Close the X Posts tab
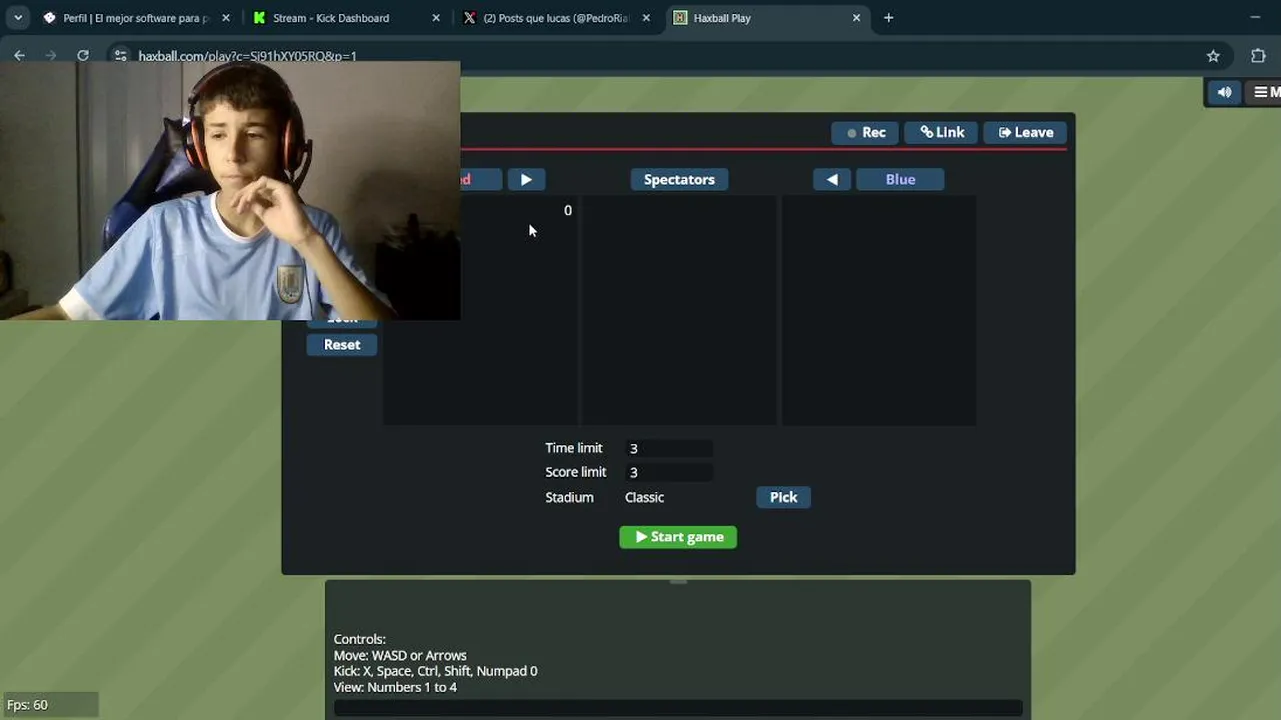The image size is (1281, 720). click(x=646, y=18)
